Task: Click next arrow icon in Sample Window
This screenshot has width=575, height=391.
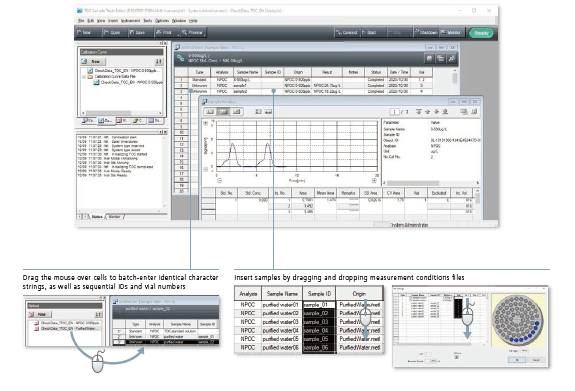Action: [x=436, y=112]
